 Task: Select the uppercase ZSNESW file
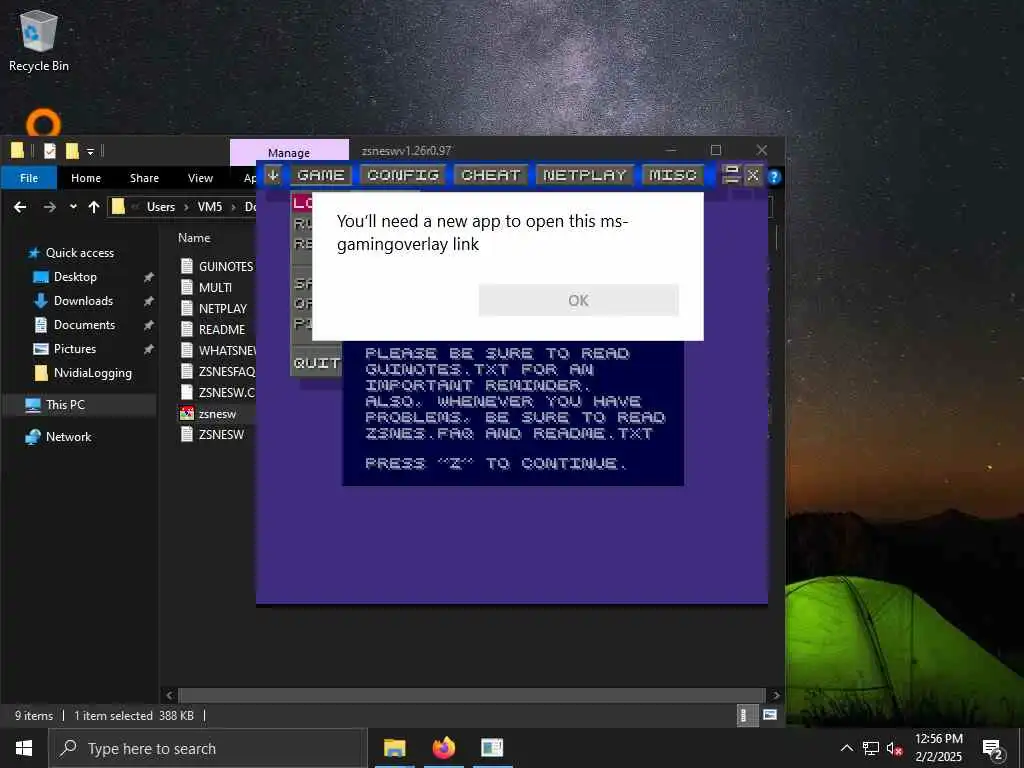point(221,434)
